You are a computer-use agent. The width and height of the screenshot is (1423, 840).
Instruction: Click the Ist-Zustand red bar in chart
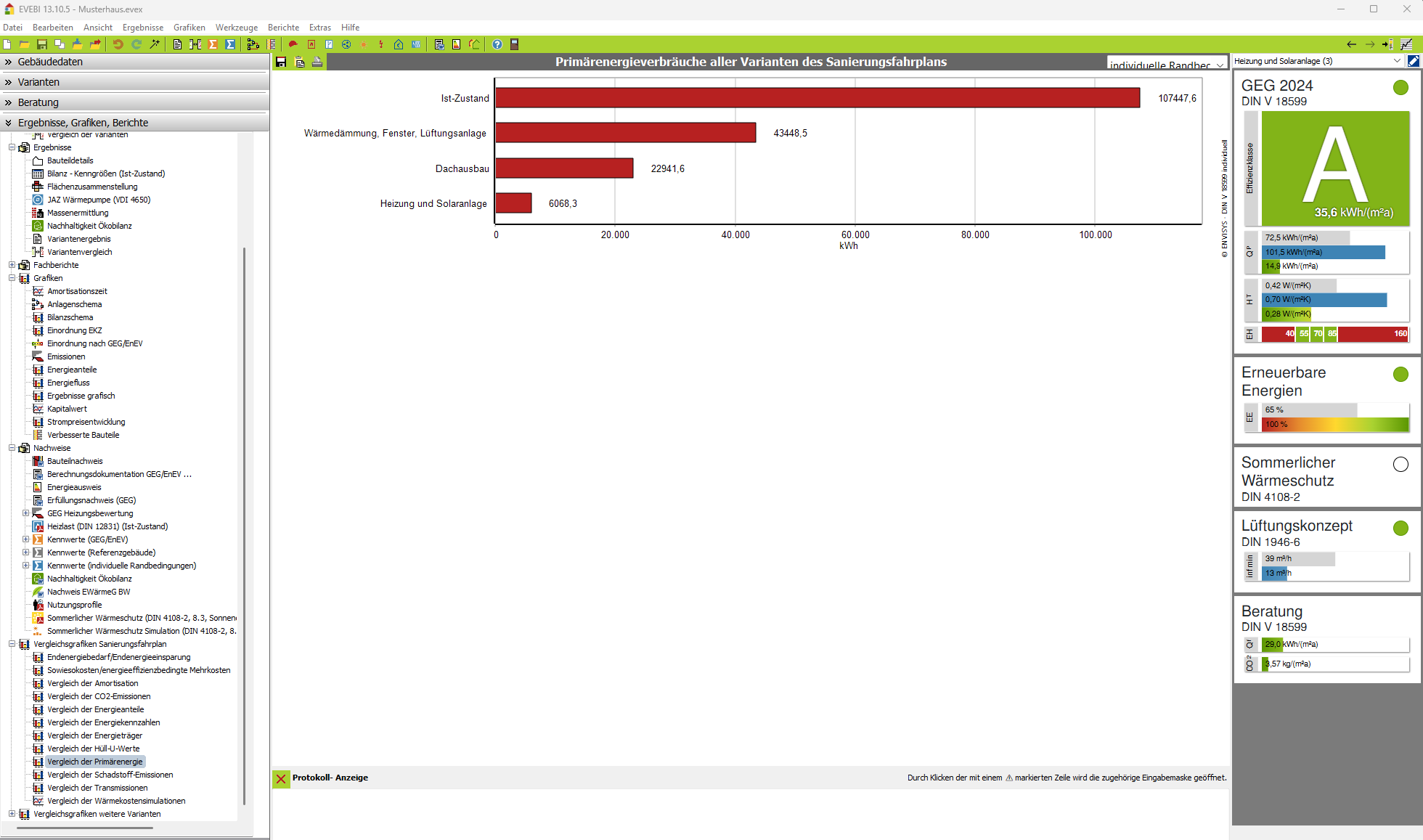coord(817,98)
